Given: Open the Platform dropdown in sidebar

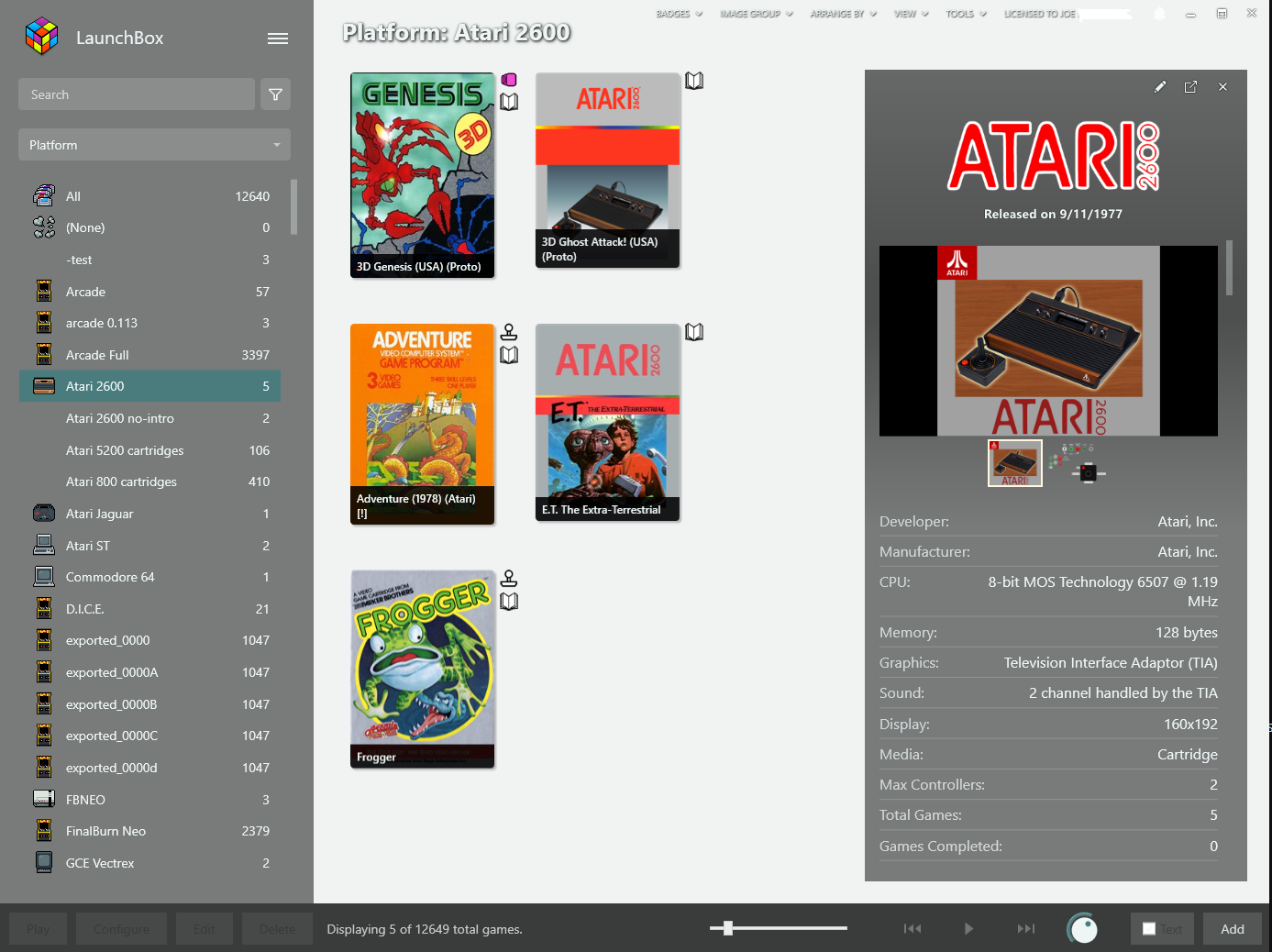Looking at the screenshot, I should pyautogui.click(x=154, y=145).
